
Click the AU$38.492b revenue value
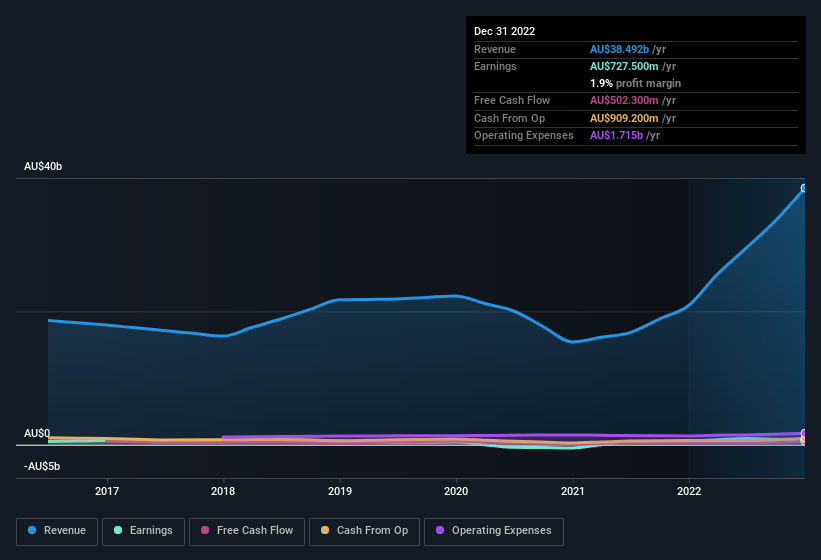pyautogui.click(x=619, y=49)
